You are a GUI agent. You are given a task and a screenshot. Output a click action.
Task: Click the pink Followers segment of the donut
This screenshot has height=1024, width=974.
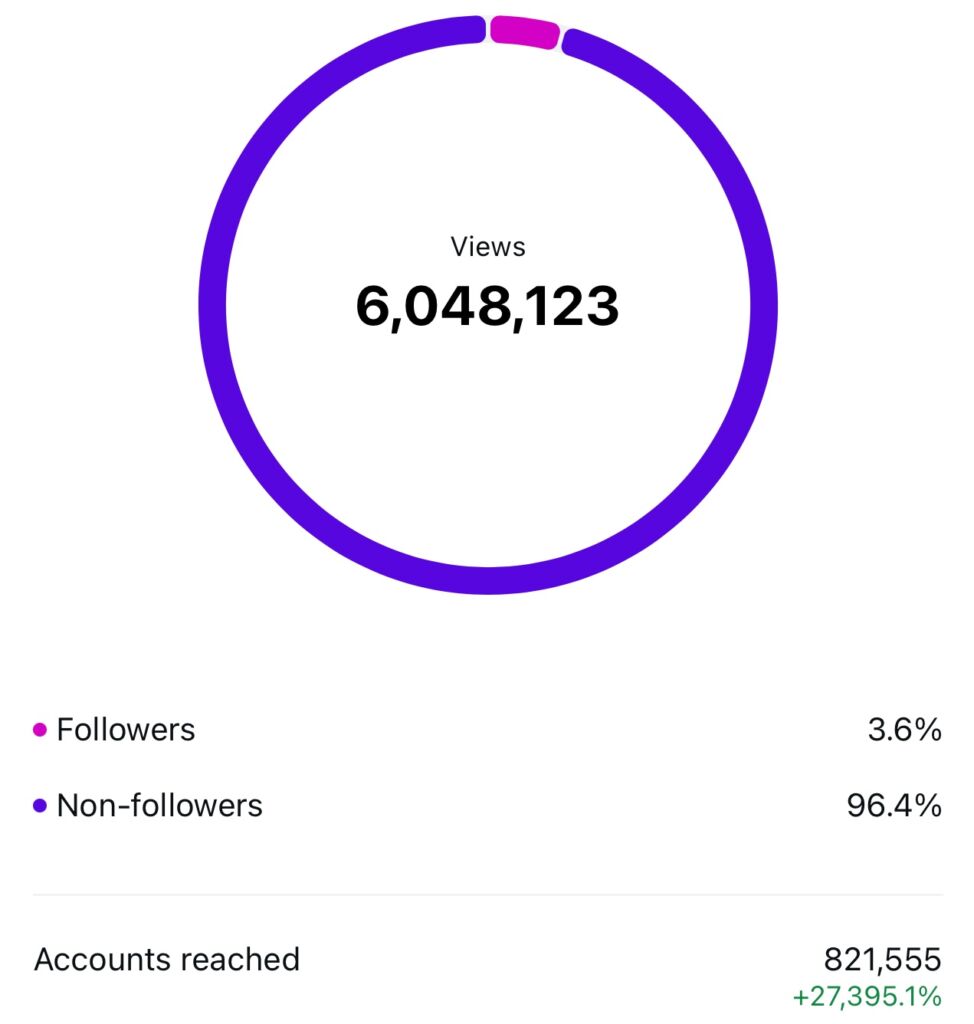tap(523, 32)
